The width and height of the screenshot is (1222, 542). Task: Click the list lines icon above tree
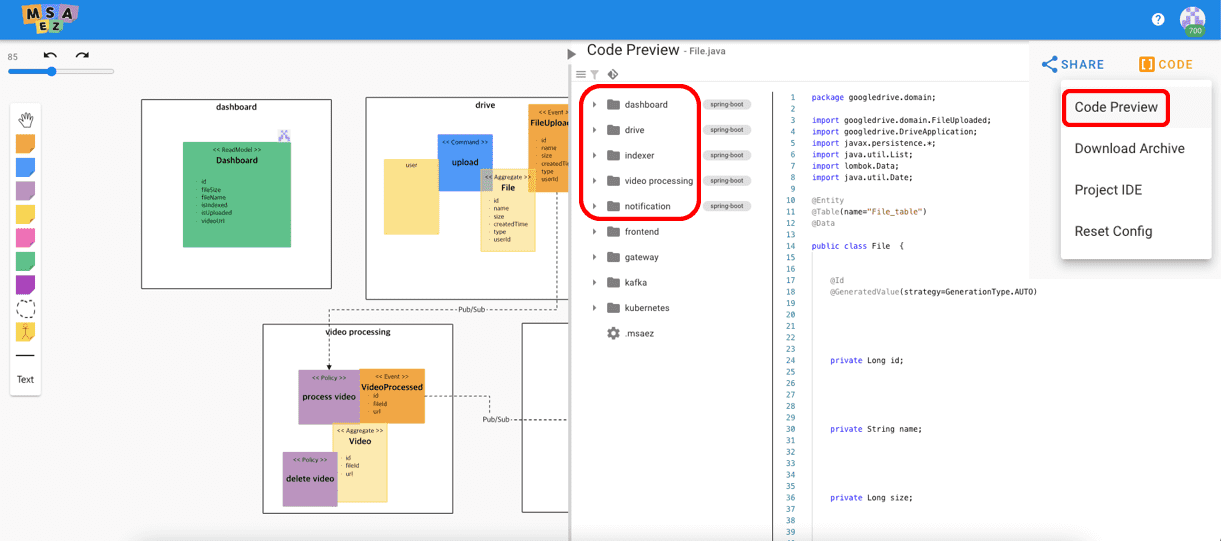point(581,74)
